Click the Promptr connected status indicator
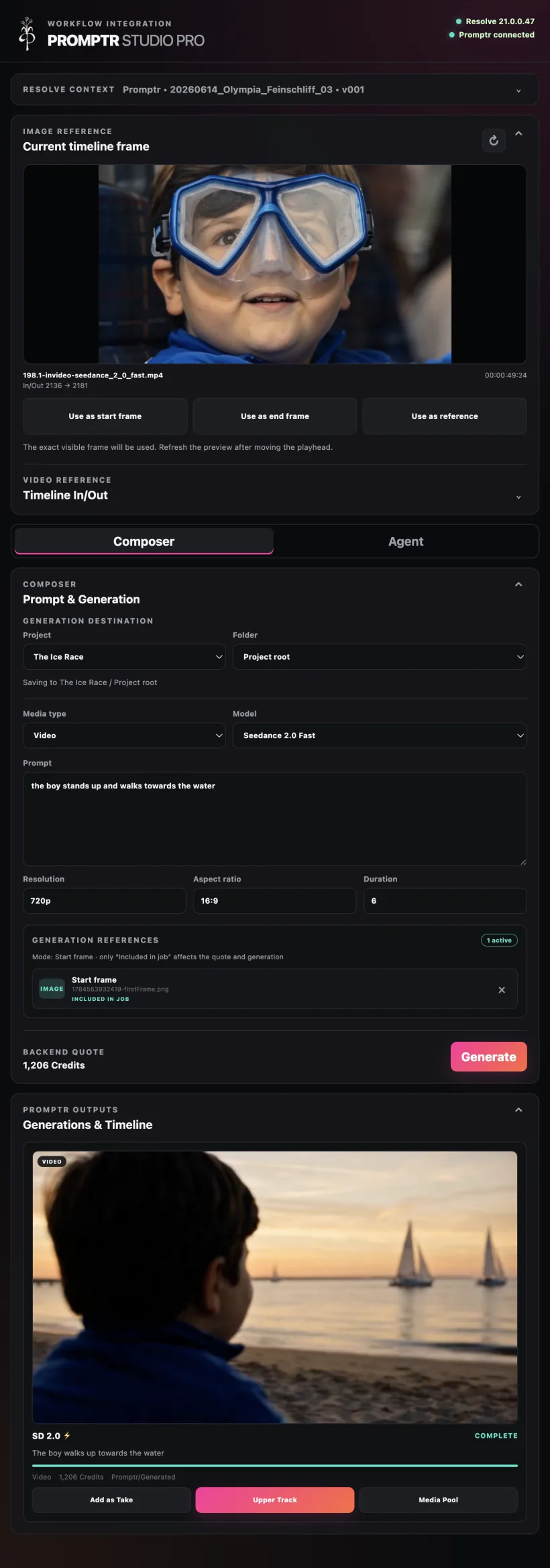The image size is (550, 1568). [x=492, y=35]
